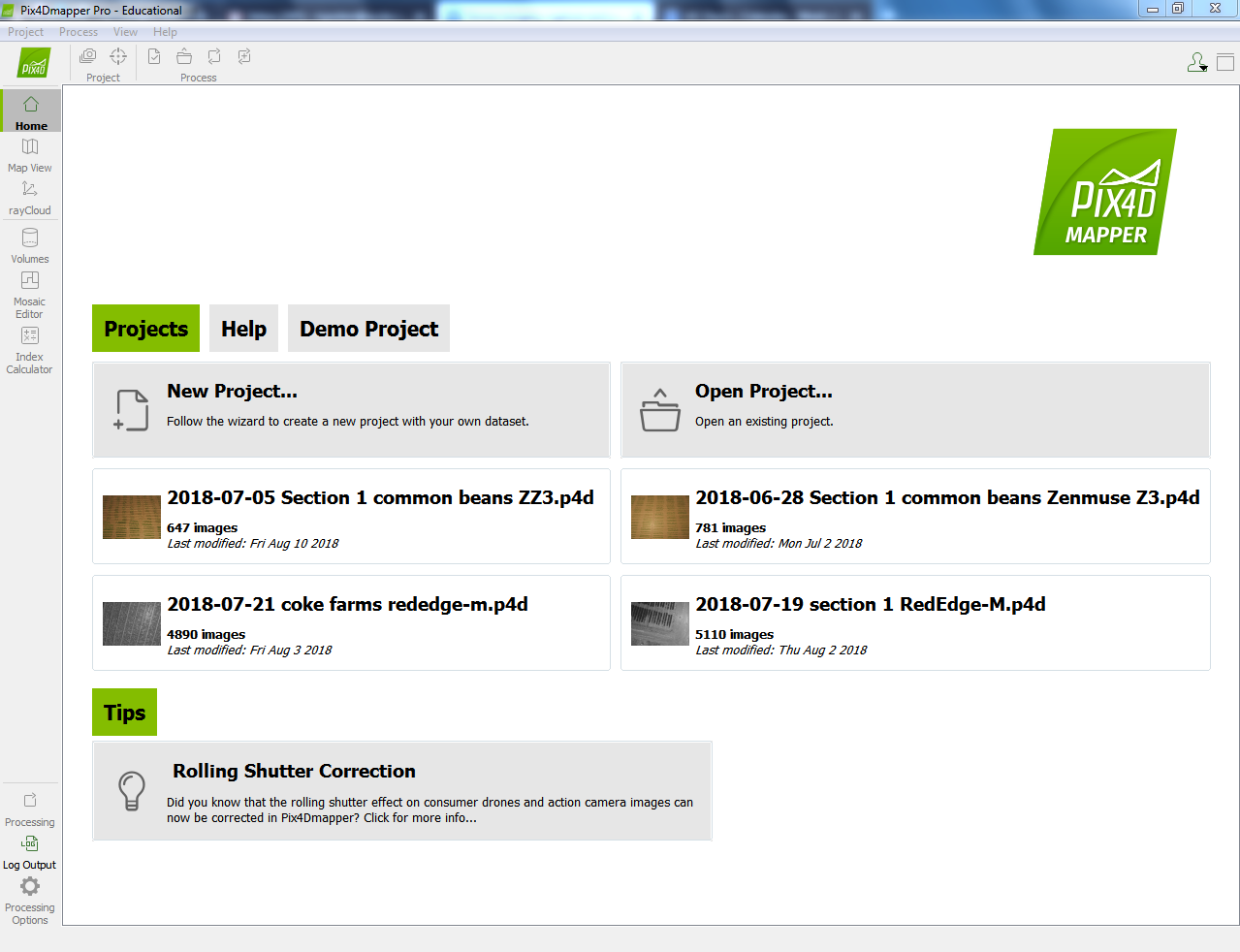Open the Log Output panel
Image resolution: width=1240 pixels, height=952 pixels.
tap(30, 852)
